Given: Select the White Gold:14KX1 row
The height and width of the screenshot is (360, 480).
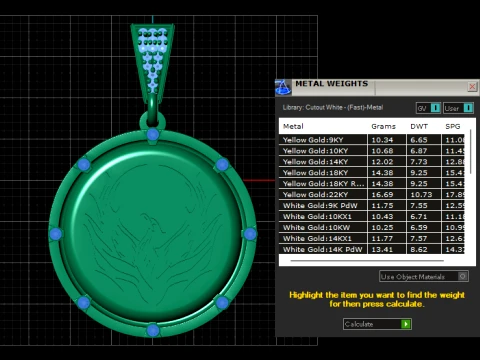Looking at the screenshot, I should click(x=372, y=239).
